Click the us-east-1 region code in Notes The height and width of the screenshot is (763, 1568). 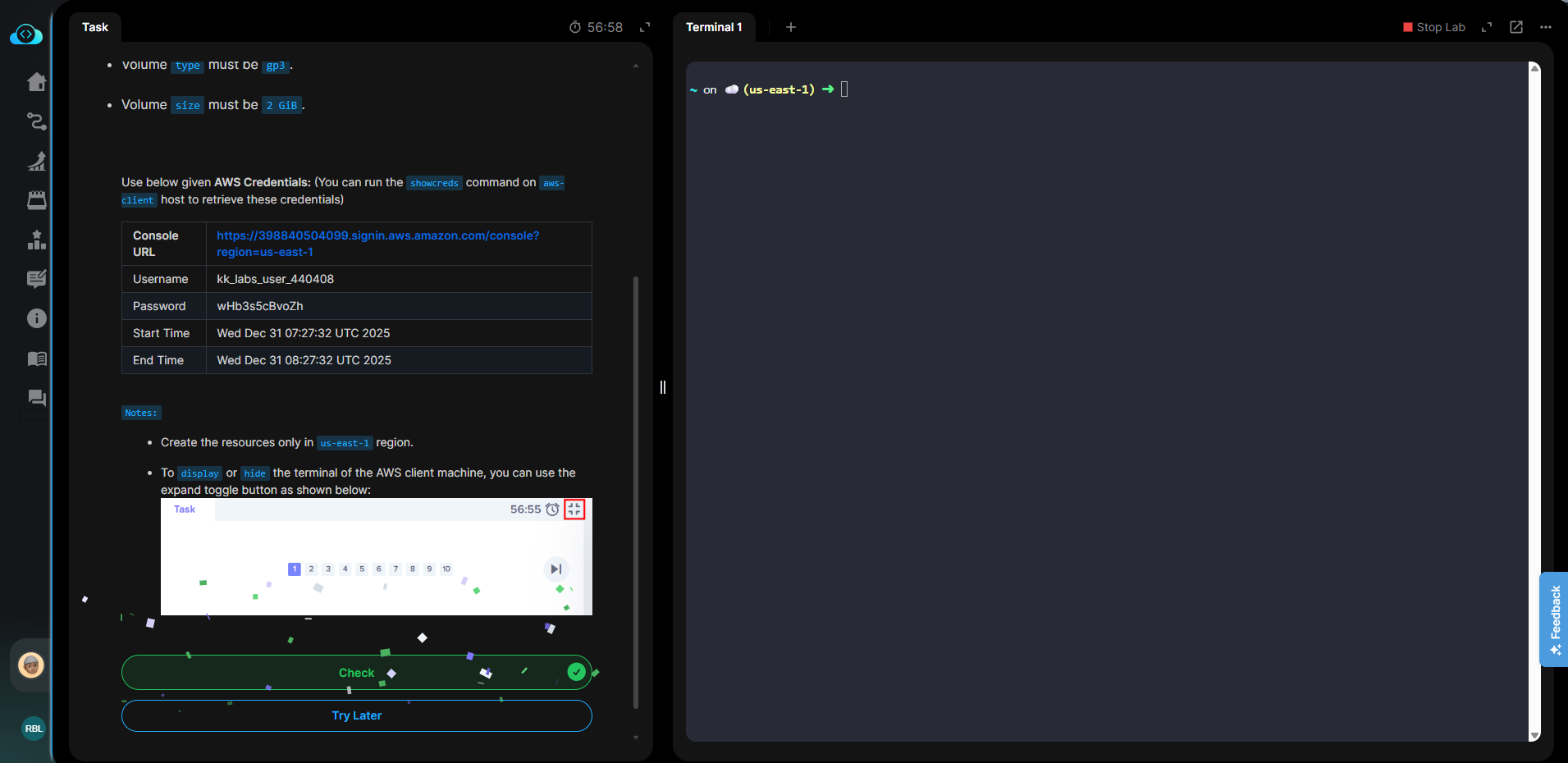(x=345, y=443)
